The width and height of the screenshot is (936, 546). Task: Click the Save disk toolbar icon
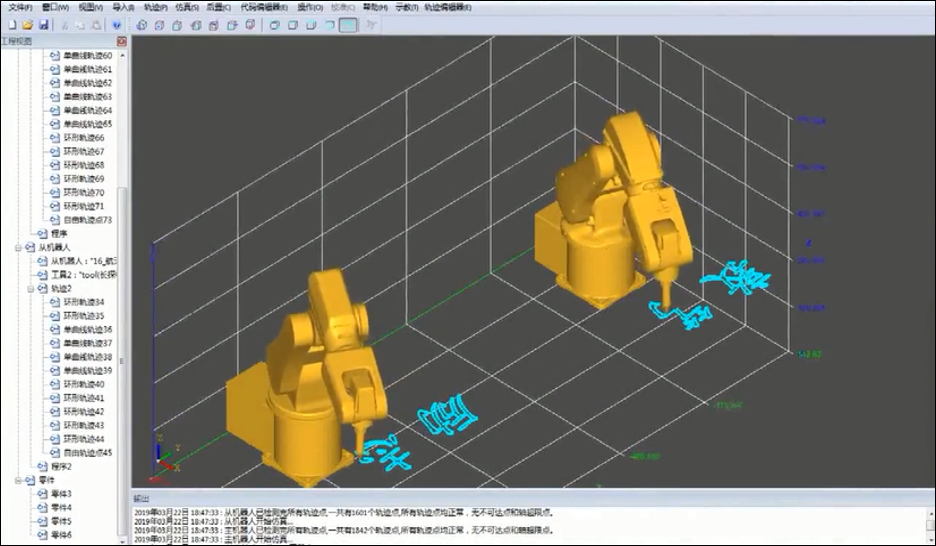[44, 24]
